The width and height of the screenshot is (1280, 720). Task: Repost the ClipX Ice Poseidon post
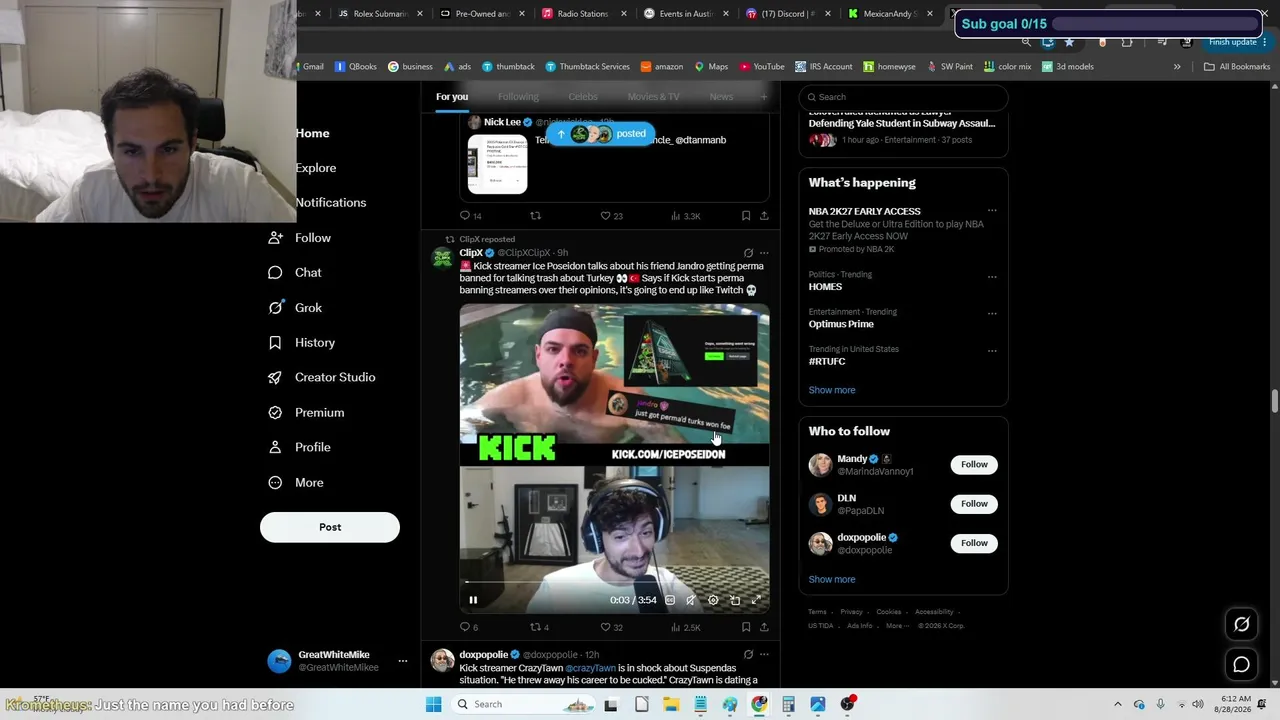tap(539, 628)
